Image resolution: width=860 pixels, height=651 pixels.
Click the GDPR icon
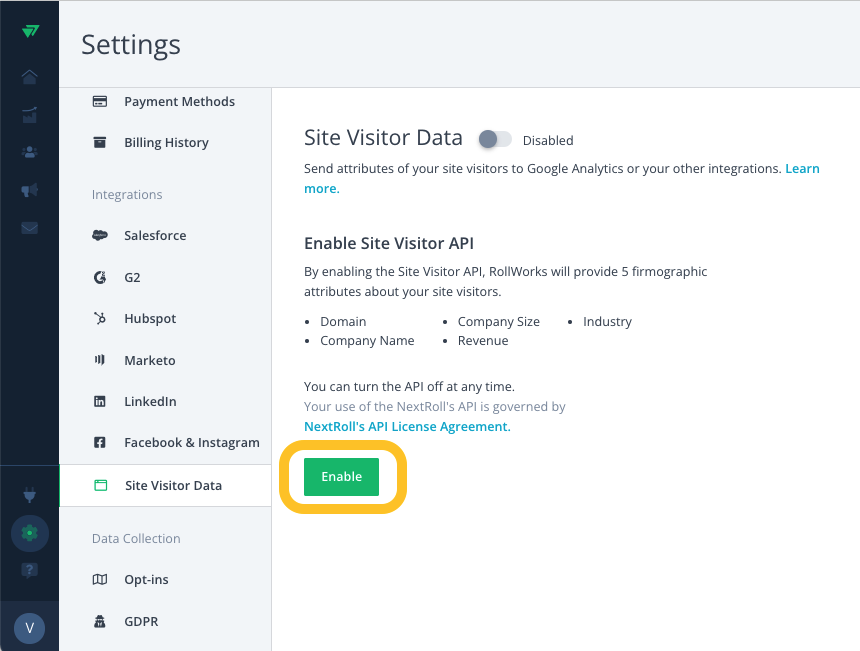[100, 621]
